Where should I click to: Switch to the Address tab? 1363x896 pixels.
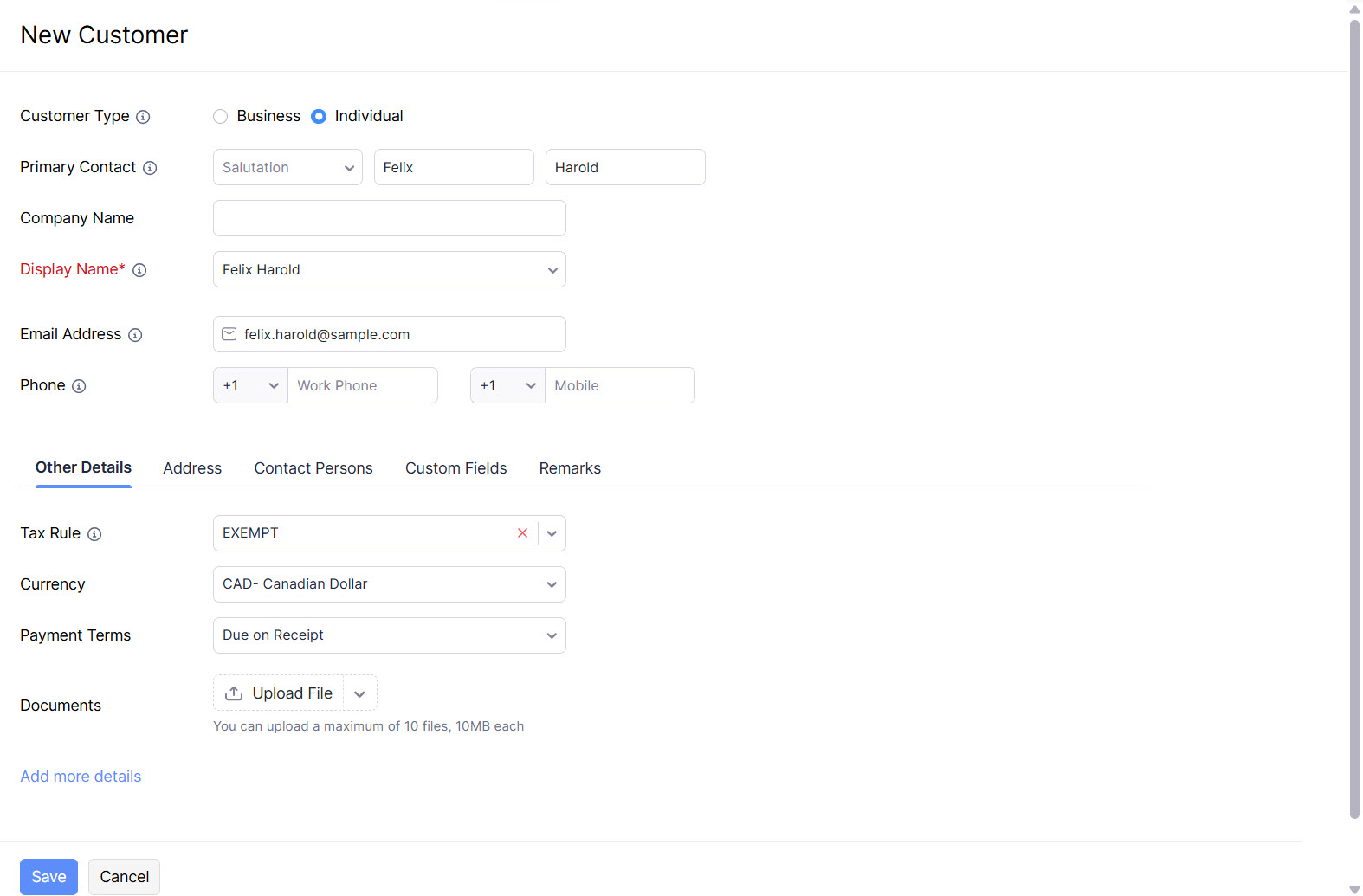pyautogui.click(x=192, y=468)
